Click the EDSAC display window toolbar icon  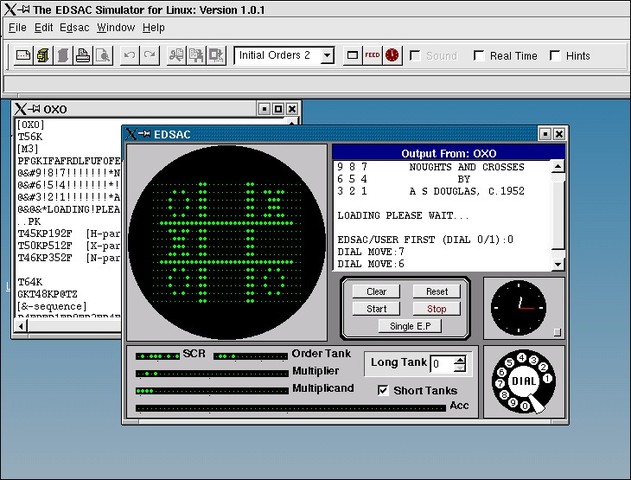click(353, 56)
